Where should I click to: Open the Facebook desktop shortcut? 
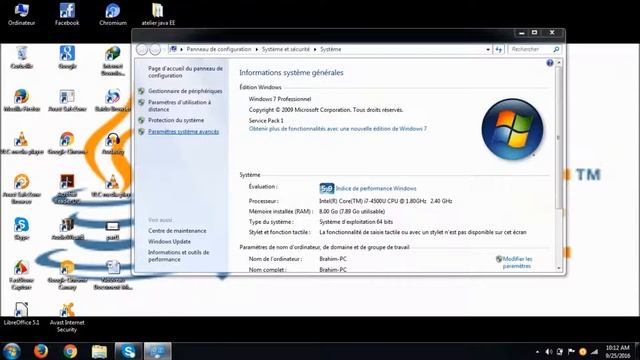pyautogui.click(x=67, y=14)
